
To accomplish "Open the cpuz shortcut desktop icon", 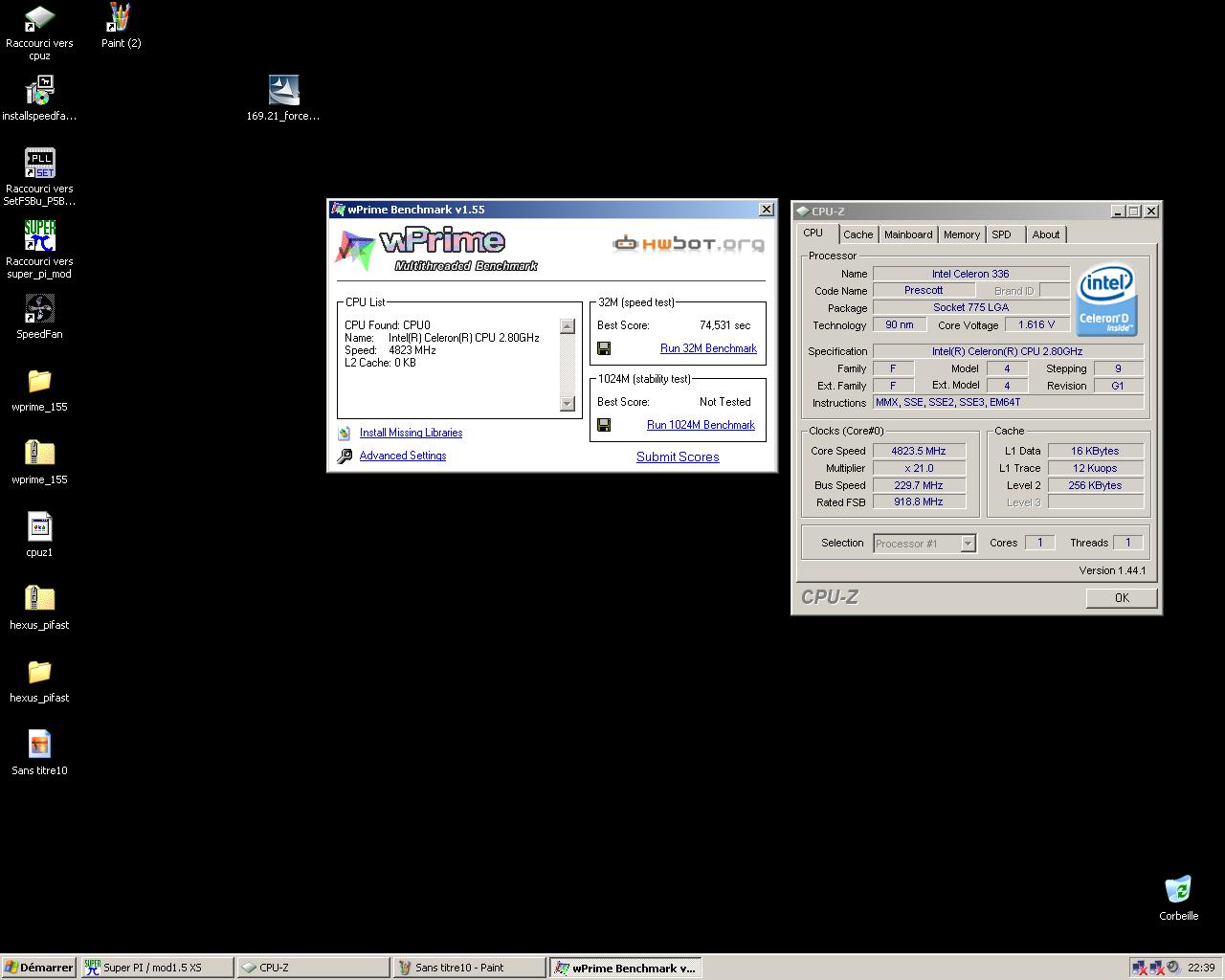I will (39, 19).
